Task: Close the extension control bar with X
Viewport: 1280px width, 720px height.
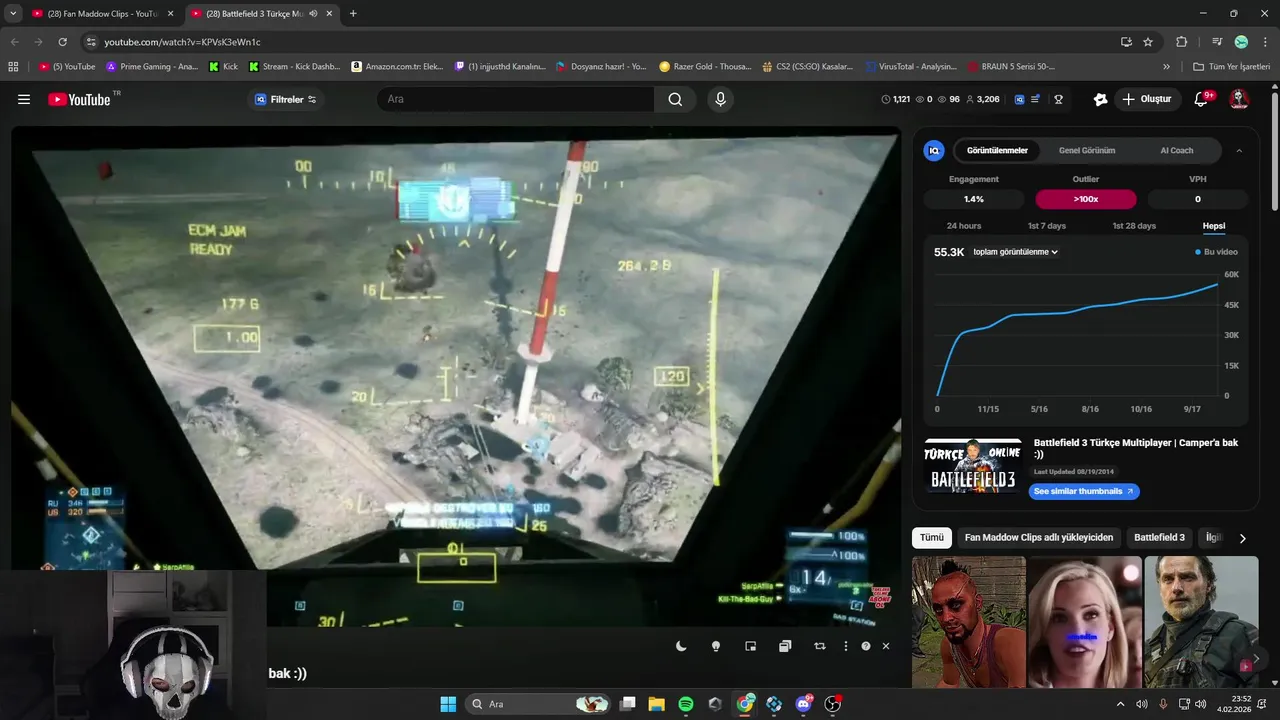Action: (885, 646)
